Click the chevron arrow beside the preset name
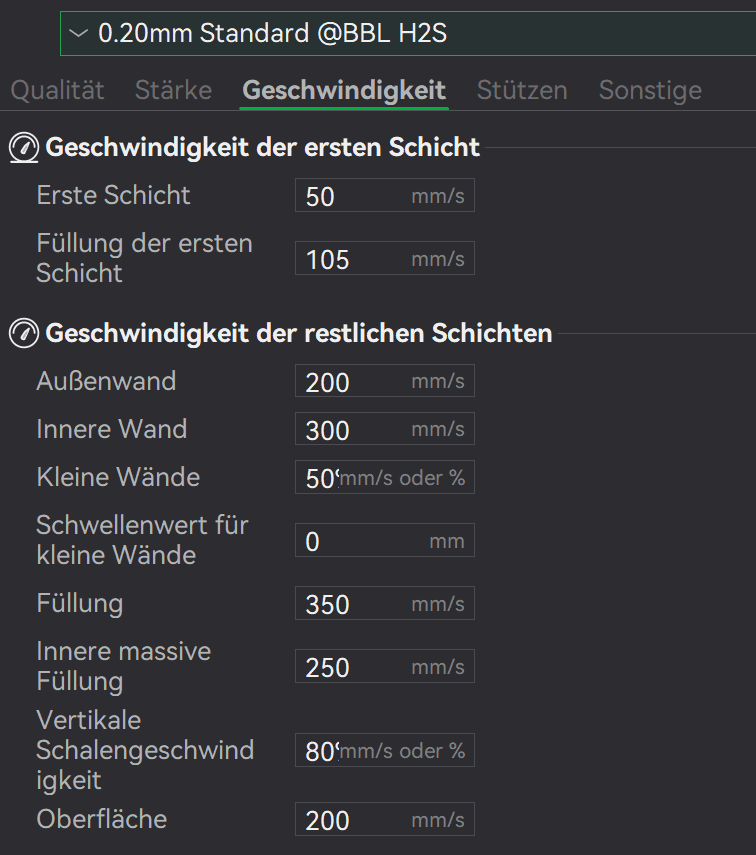The height and width of the screenshot is (855, 756). click(80, 34)
